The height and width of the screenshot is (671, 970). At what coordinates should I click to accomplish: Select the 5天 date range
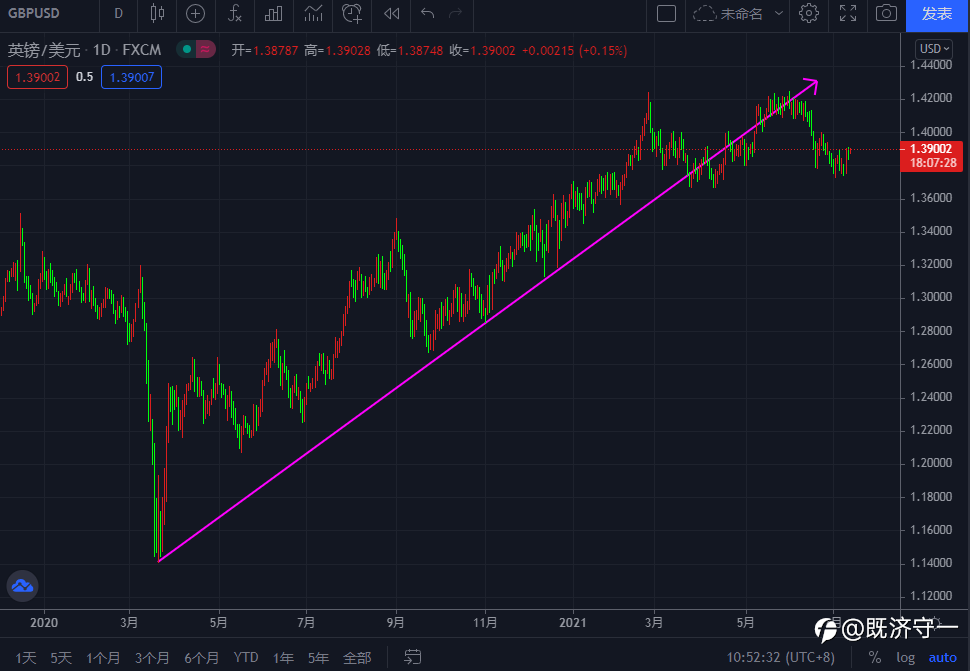61,657
